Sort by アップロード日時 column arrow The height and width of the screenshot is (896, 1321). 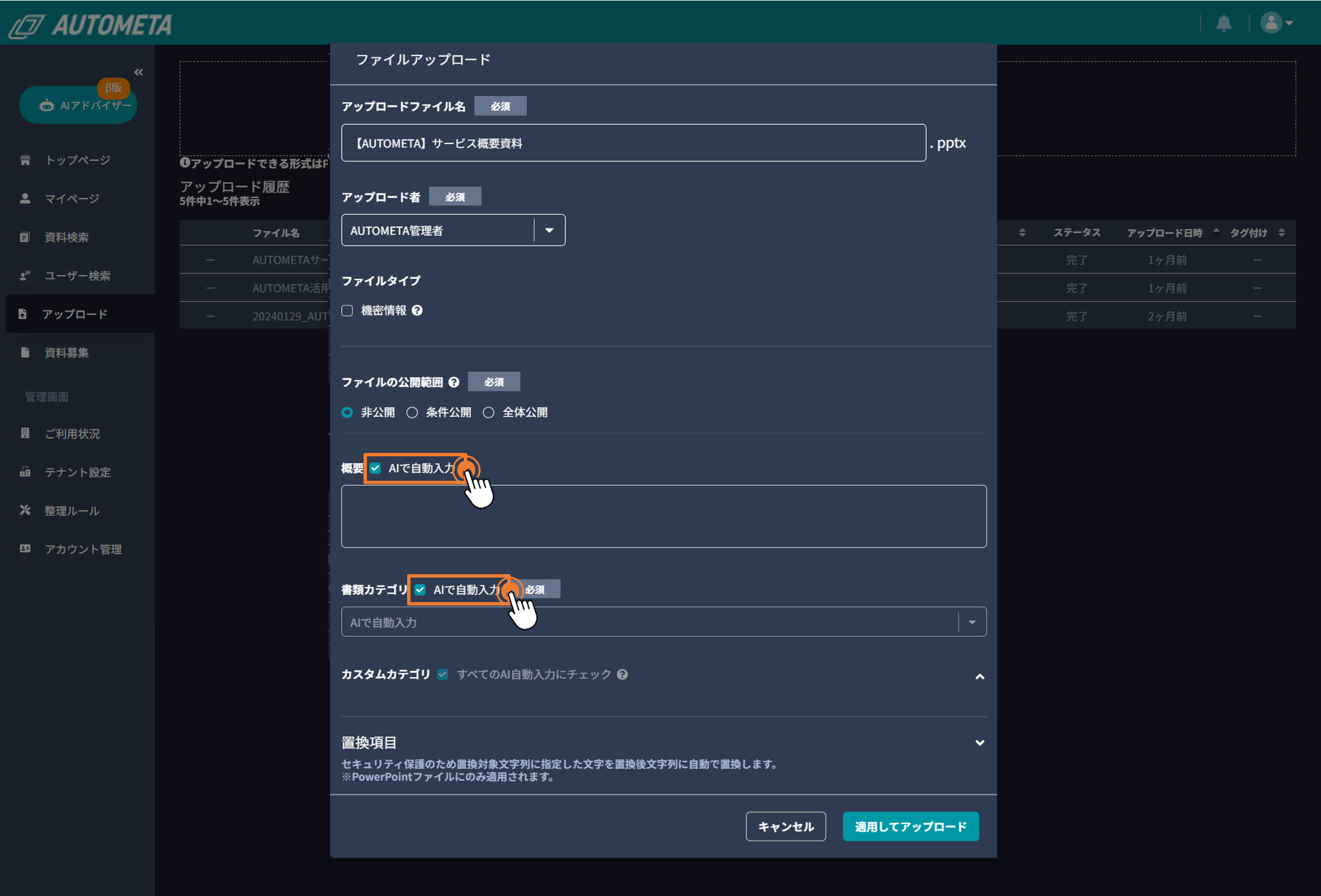[x=1216, y=232]
